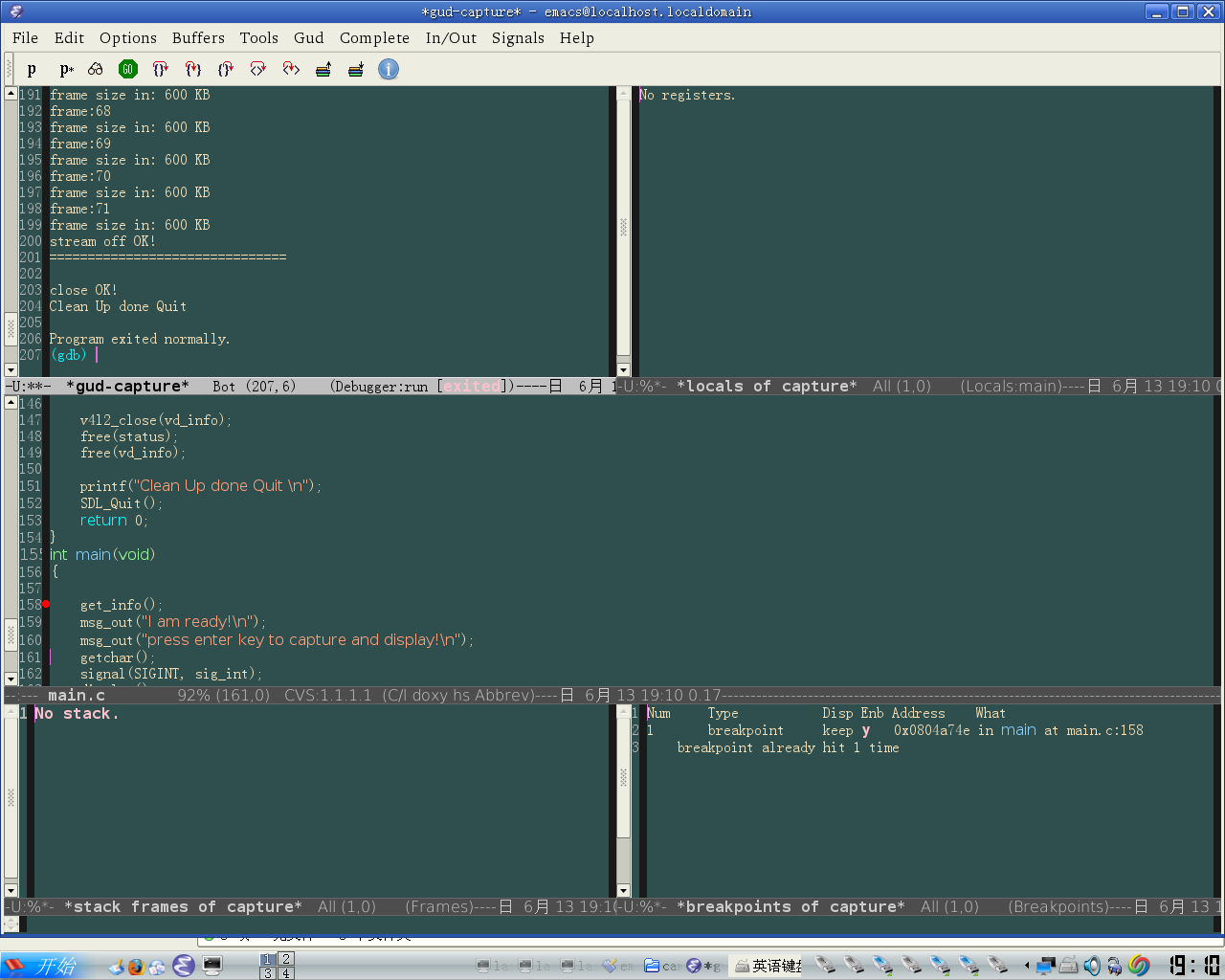Click the fifth toolbar icon, a braces pair with red arrow

[160, 69]
